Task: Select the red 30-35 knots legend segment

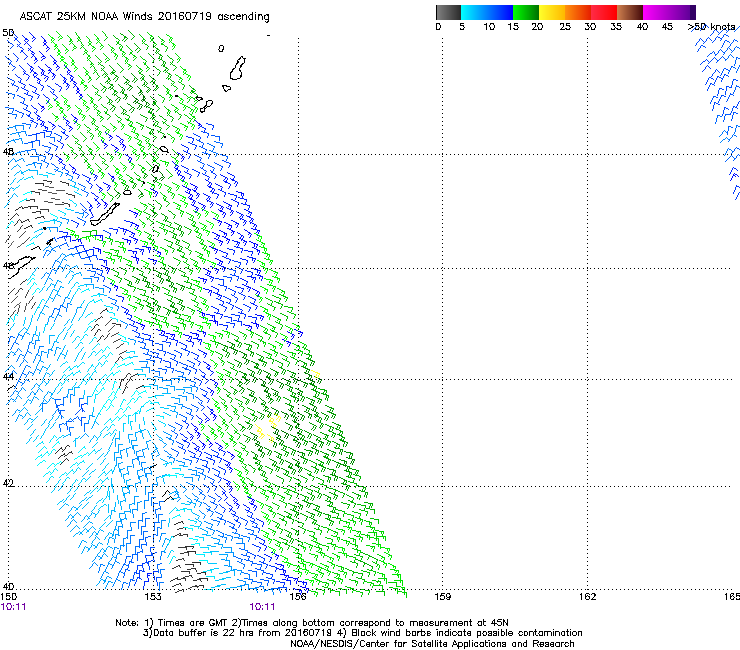Action: click(x=604, y=12)
